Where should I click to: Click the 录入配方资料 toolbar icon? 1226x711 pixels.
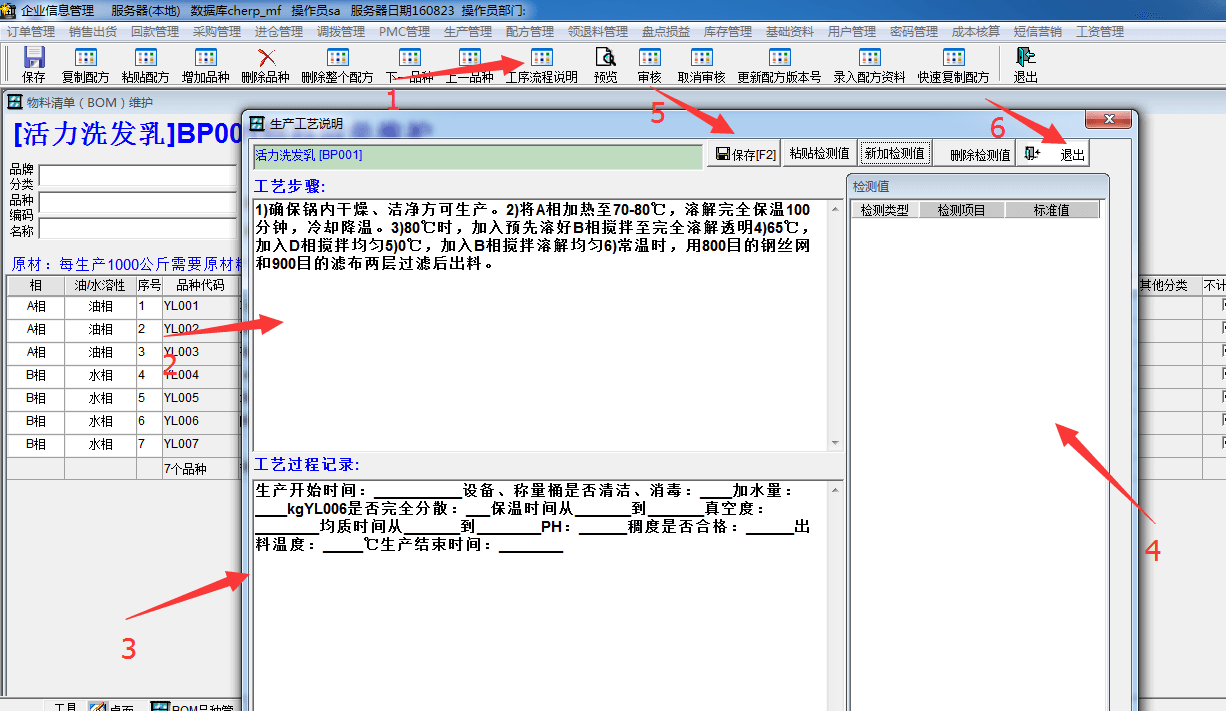(x=869, y=58)
